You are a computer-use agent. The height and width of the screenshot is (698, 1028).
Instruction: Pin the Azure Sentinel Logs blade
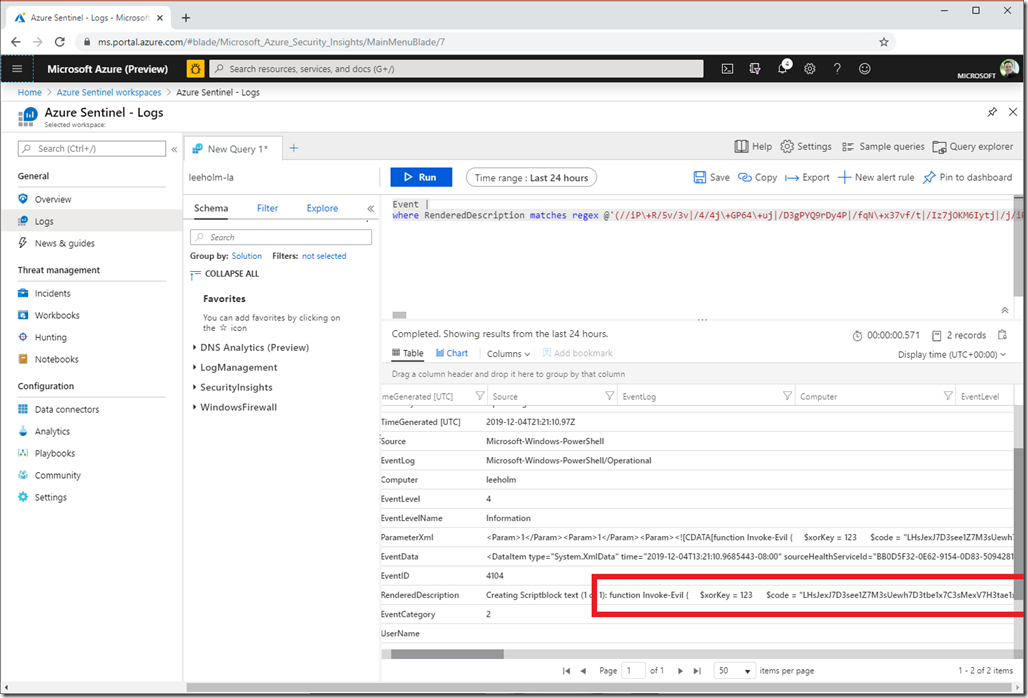point(992,112)
